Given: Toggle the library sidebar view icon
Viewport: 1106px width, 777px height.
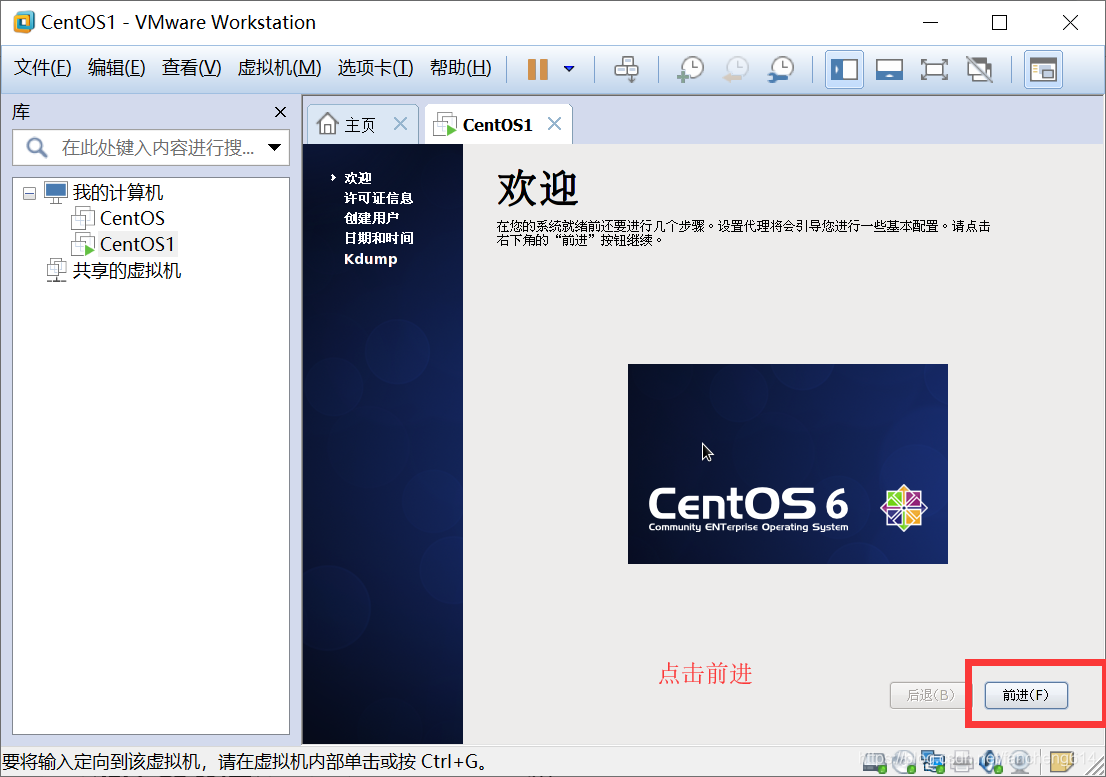Looking at the screenshot, I should point(844,69).
